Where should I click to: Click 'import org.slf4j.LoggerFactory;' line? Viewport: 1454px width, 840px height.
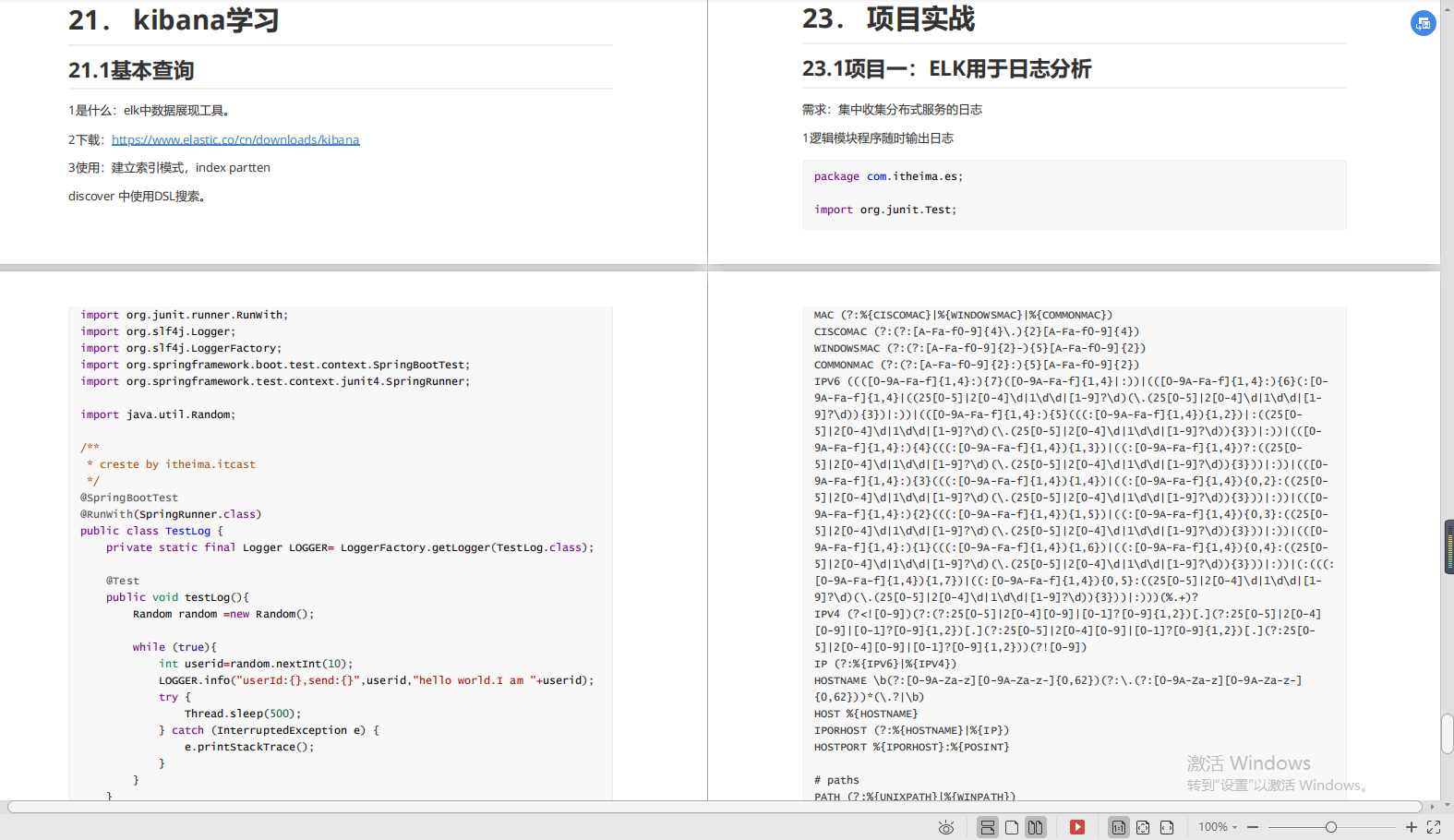(x=181, y=348)
